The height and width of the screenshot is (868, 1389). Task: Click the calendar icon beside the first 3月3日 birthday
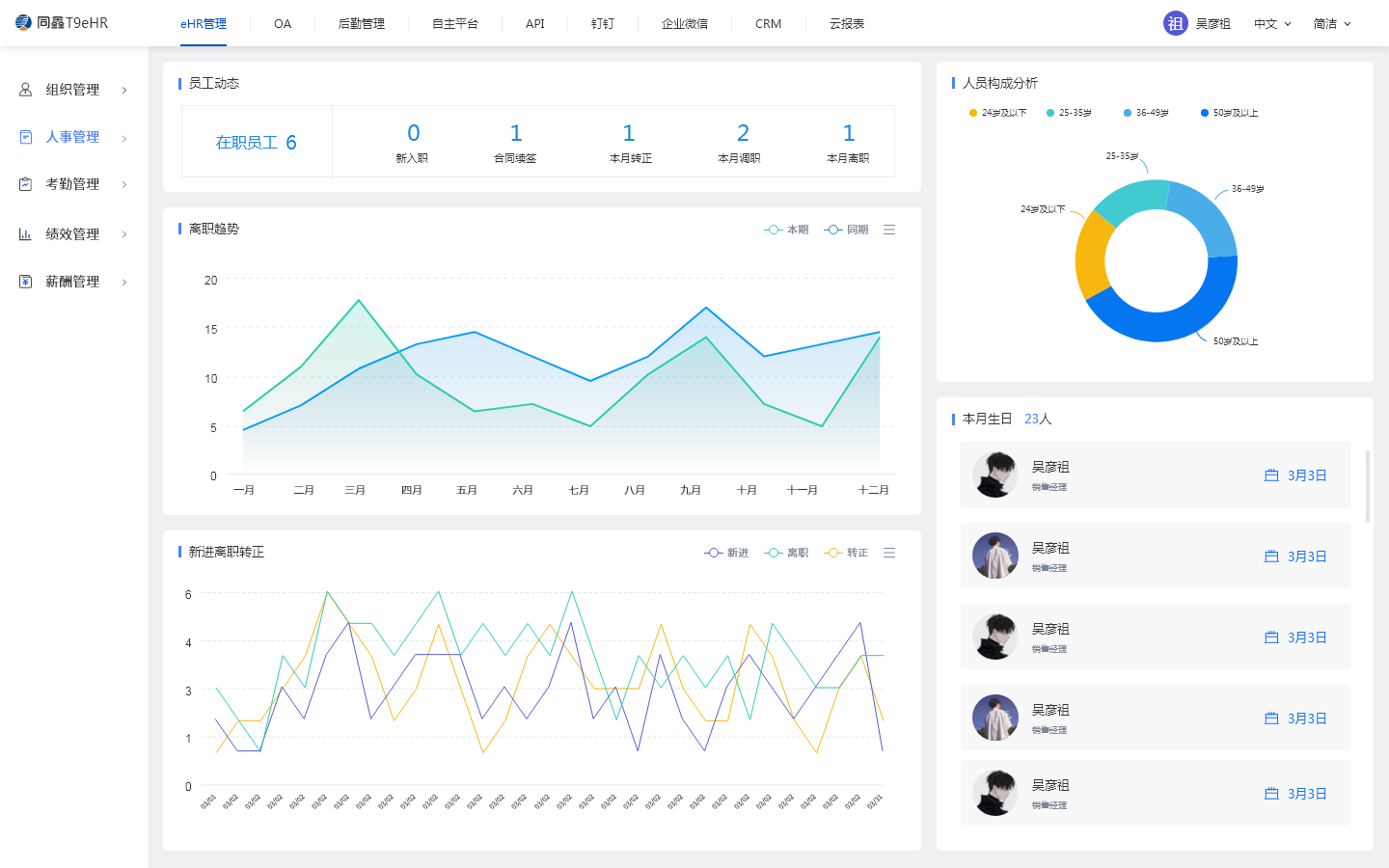pyautogui.click(x=1270, y=475)
